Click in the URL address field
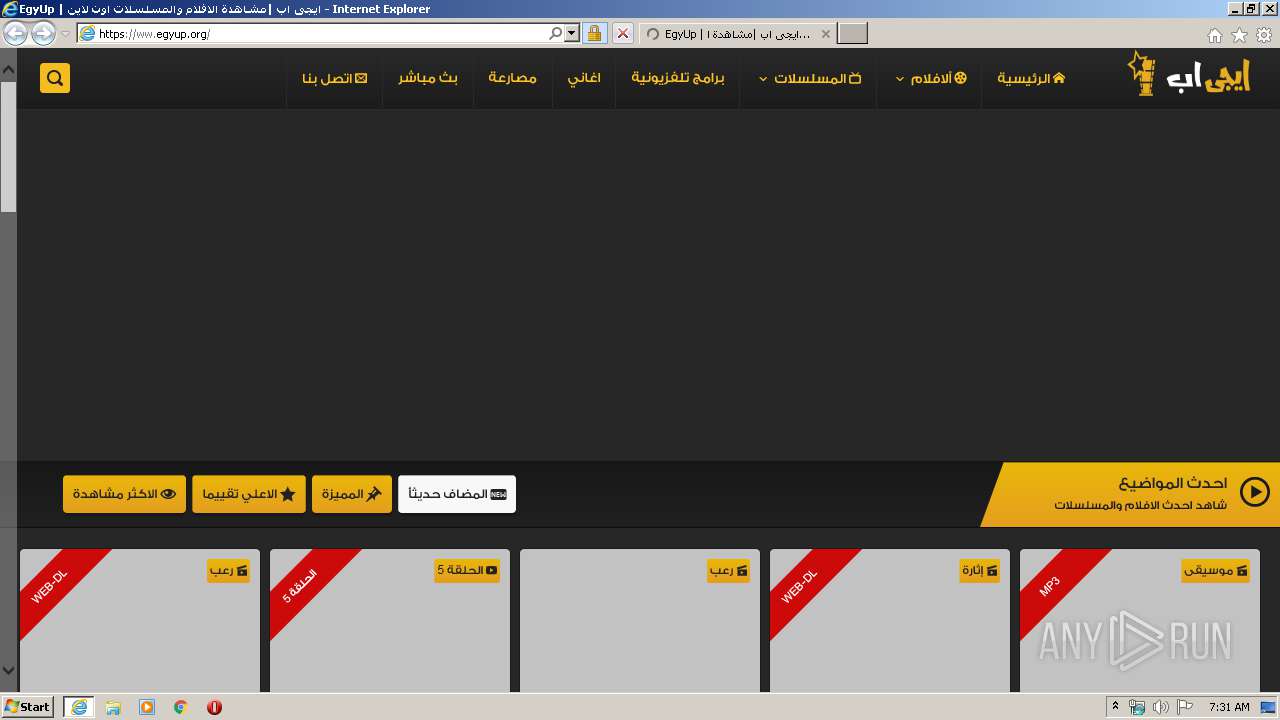This screenshot has height=720, width=1280. pos(320,33)
